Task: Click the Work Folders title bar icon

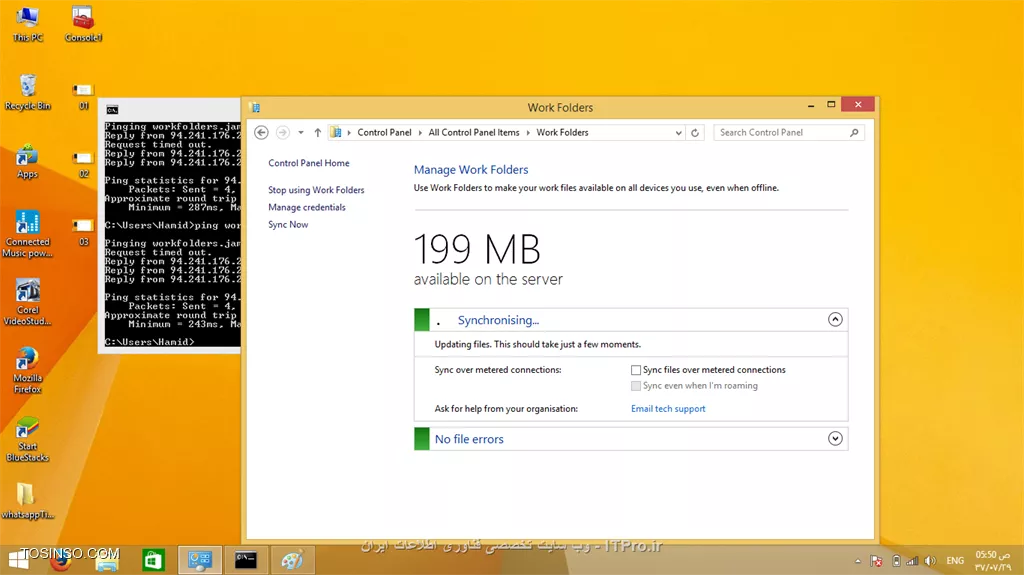Action: 256,108
